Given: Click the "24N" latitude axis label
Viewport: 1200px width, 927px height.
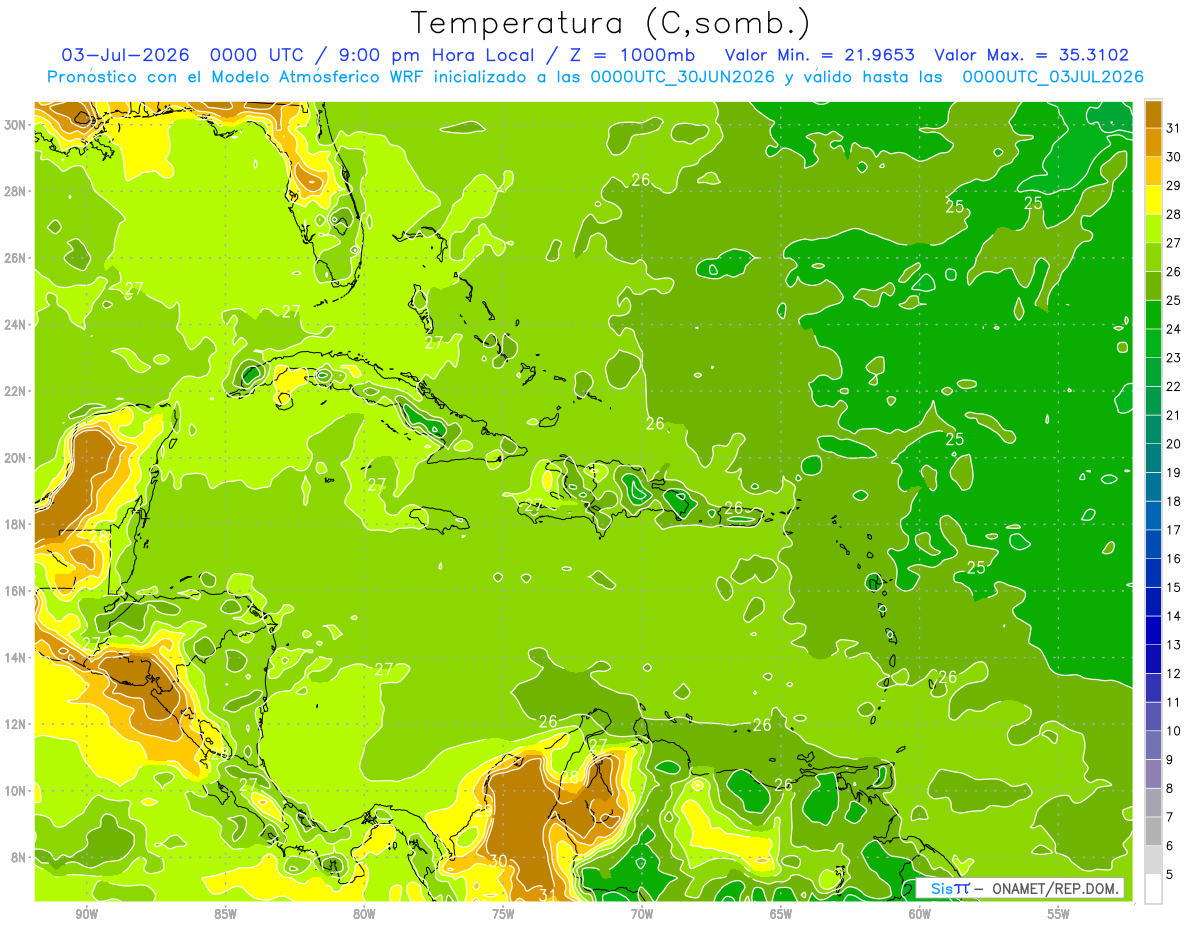Looking at the screenshot, I should tap(17, 325).
